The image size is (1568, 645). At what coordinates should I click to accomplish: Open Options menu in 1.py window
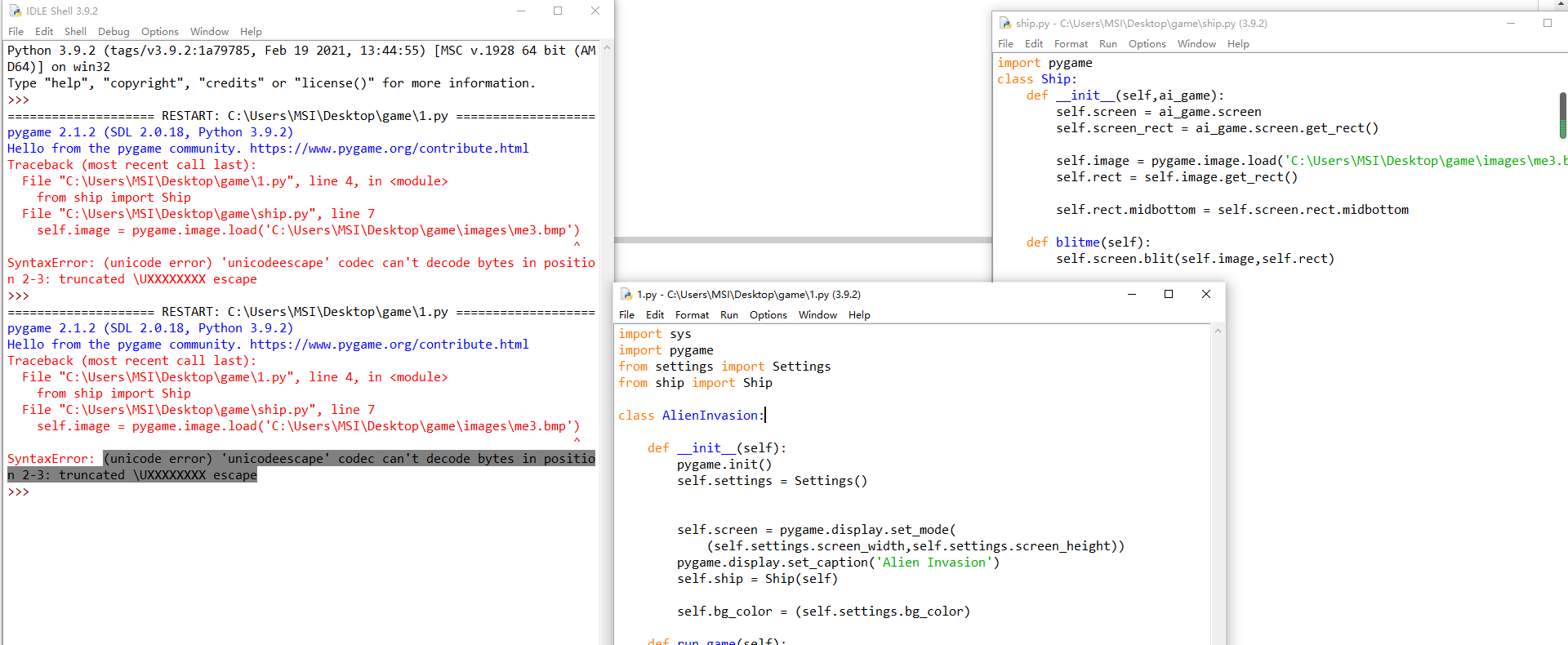click(768, 315)
